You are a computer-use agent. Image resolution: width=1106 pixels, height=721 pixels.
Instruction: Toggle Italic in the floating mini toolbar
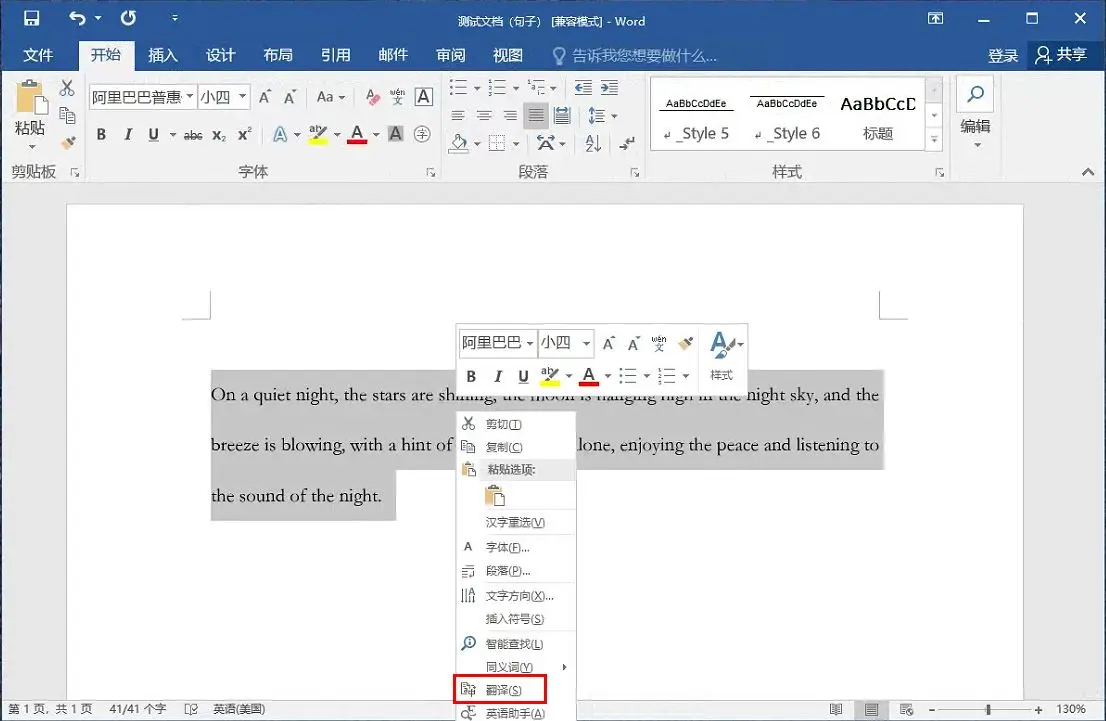[x=498, y=376]
